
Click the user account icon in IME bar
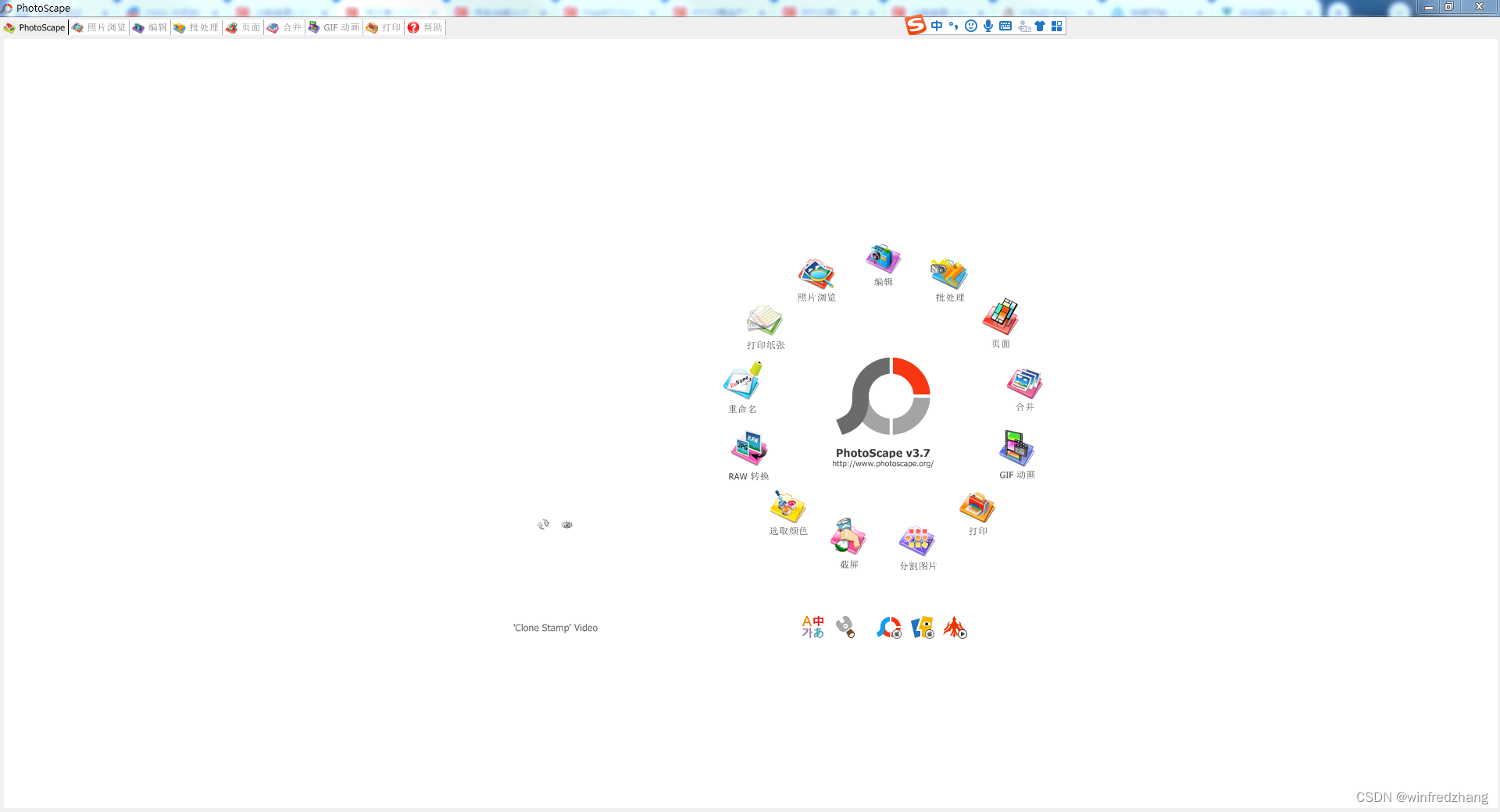(1023, 27)
